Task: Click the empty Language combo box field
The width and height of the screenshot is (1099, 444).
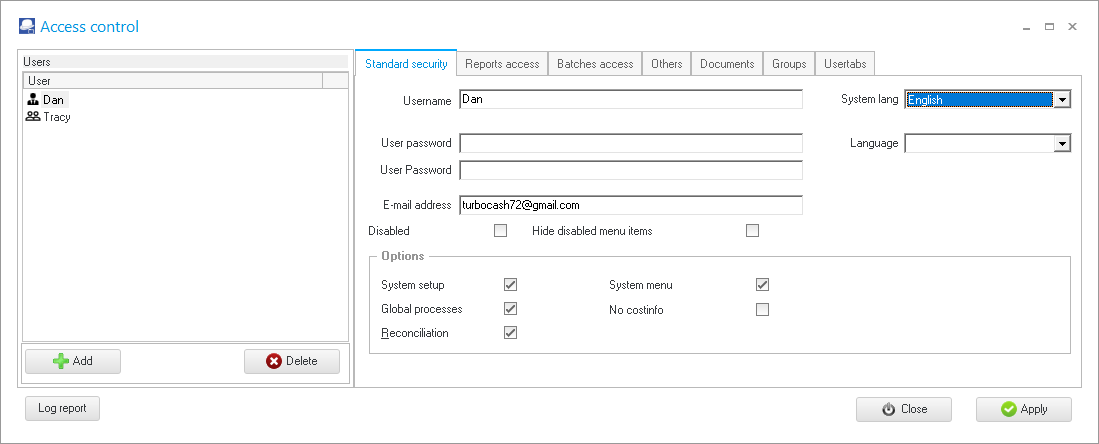Action: pyautogui.click(x=980, y=143)
